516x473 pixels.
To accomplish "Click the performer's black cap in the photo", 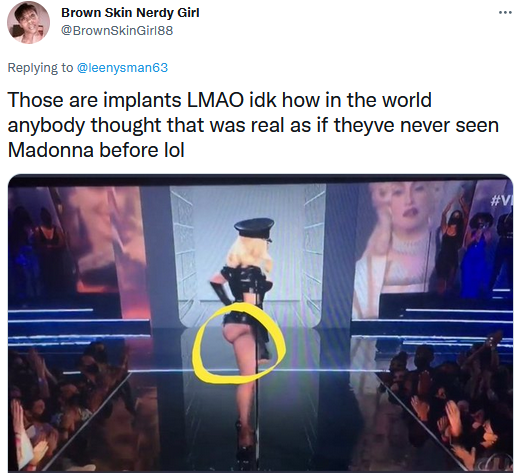I will [254, 228].
